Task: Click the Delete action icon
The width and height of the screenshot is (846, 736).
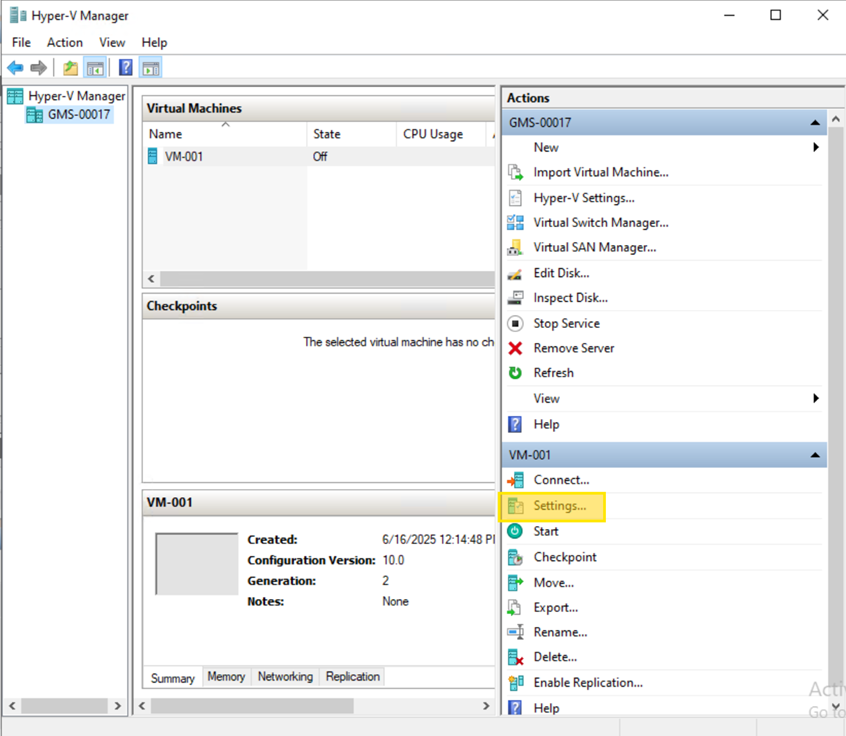Action: (515, 657)
